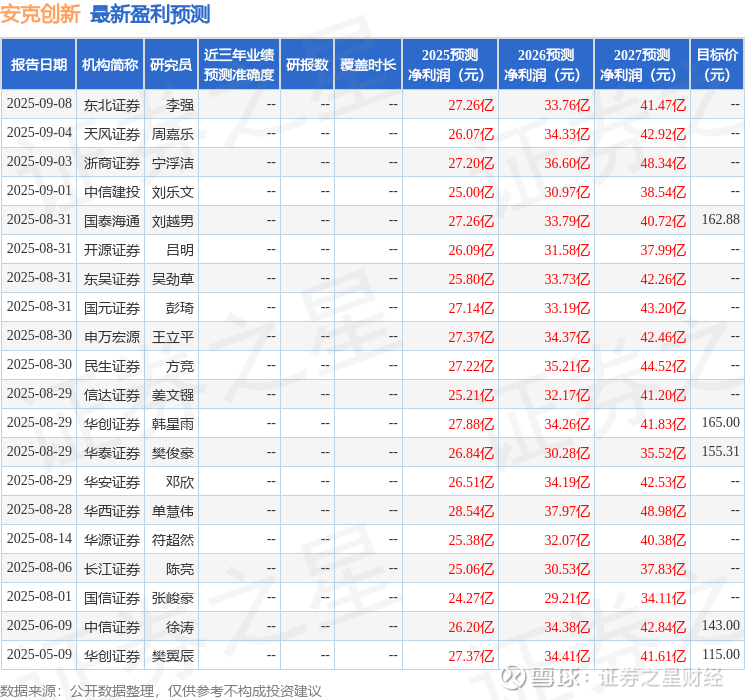Click the 34.11亿 2027 profit value
745x700 pixels.
click(663, 598)
